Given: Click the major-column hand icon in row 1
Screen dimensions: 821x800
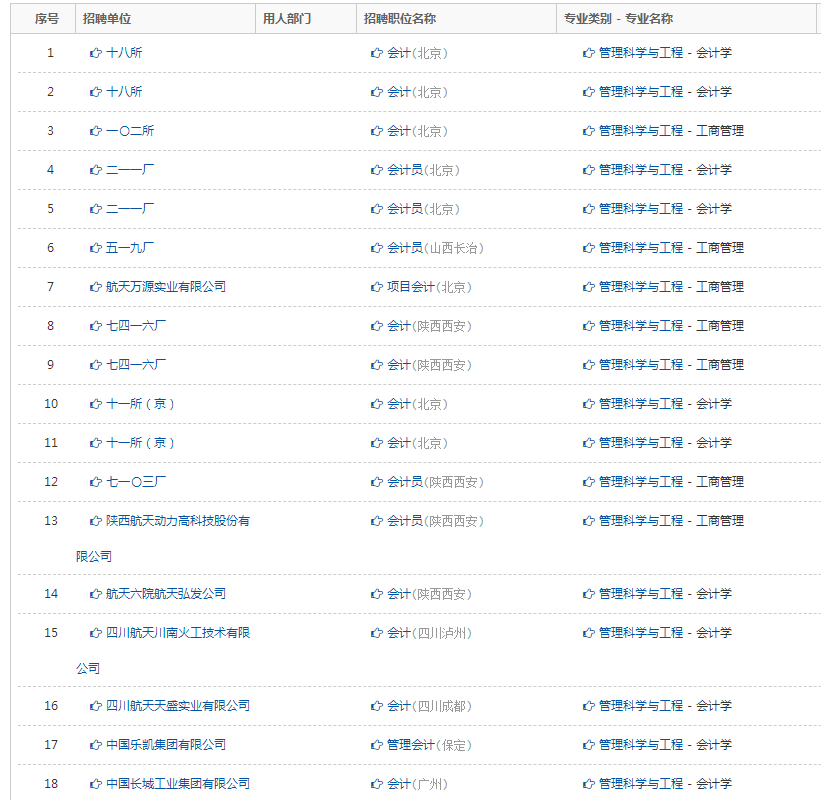Looking at the screenshot, I should (589, 53).
